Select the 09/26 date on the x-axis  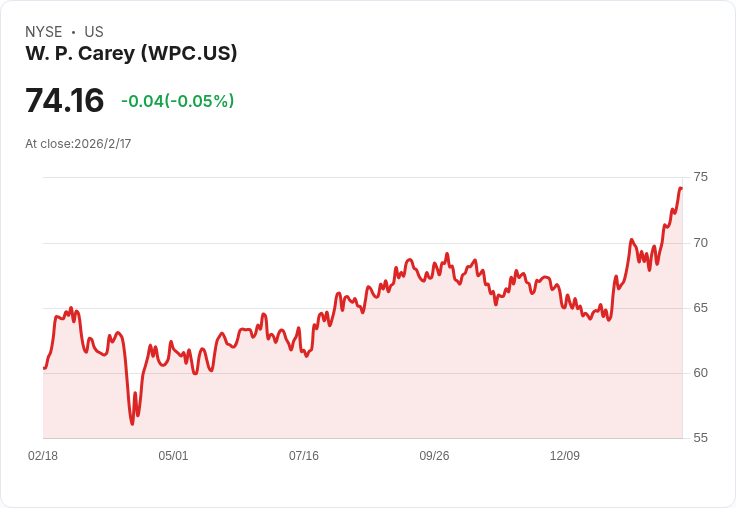[434, 455]
